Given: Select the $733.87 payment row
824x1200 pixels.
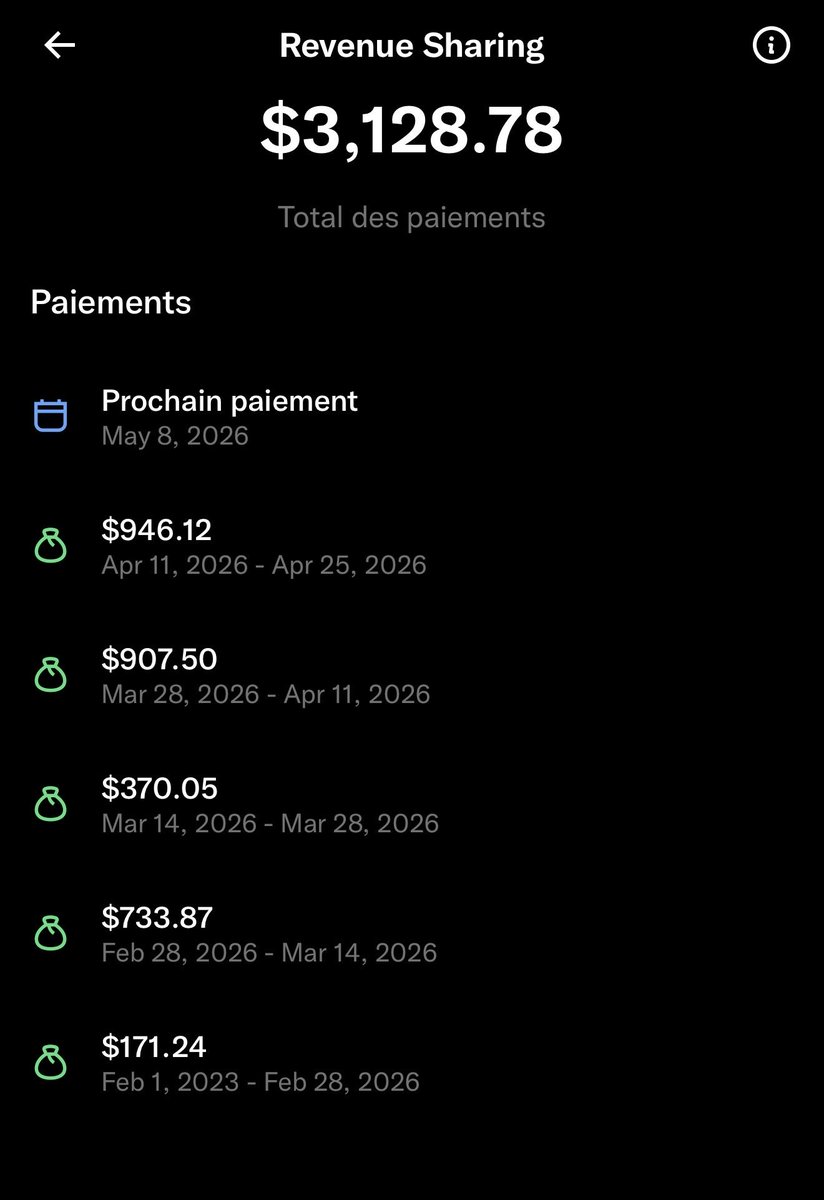Looking at the screenshot, I should 412,933.
